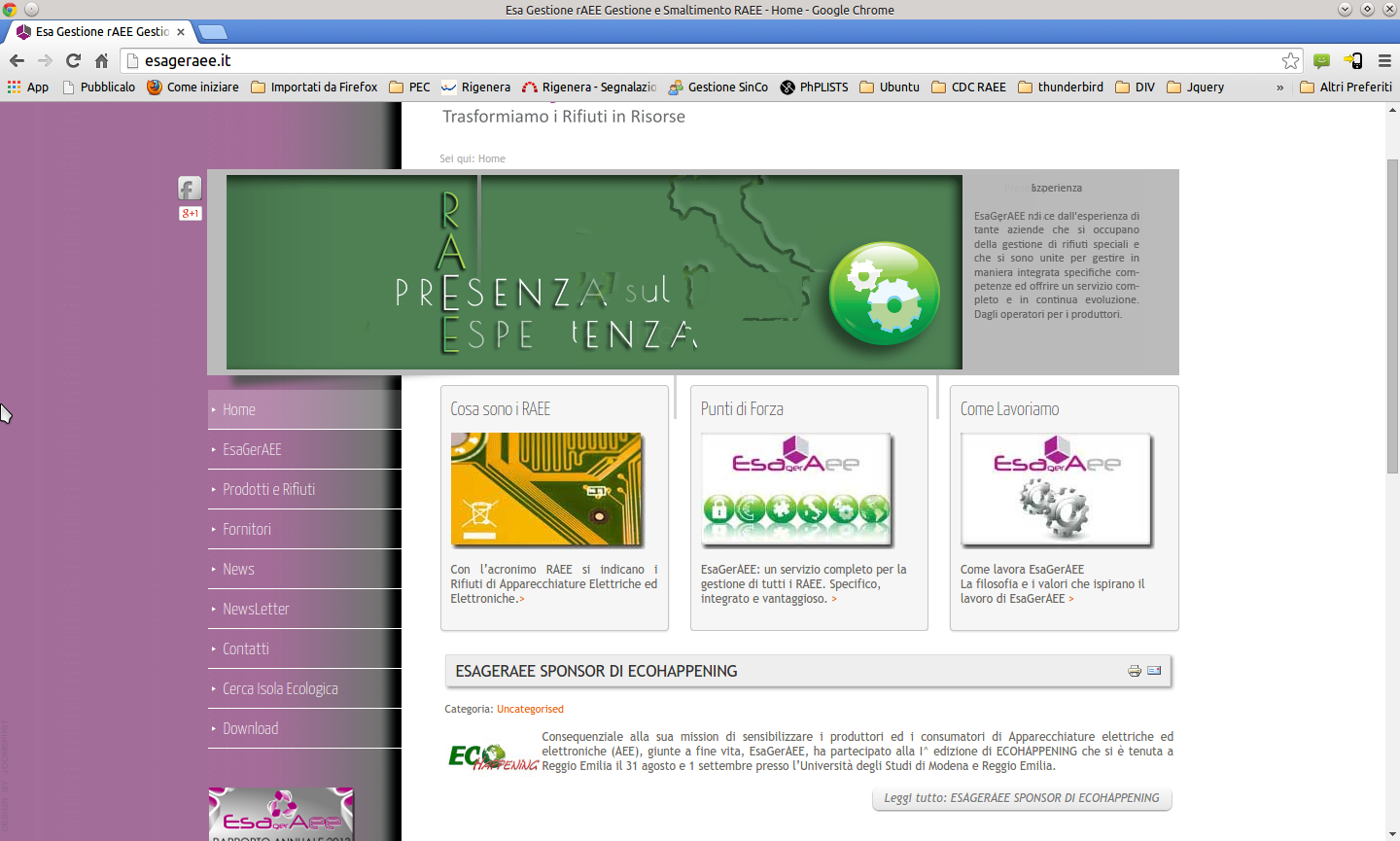Open the PhPLISTS bookmark
Screen dimensions: 1400x841
click(x=814, y=87)
